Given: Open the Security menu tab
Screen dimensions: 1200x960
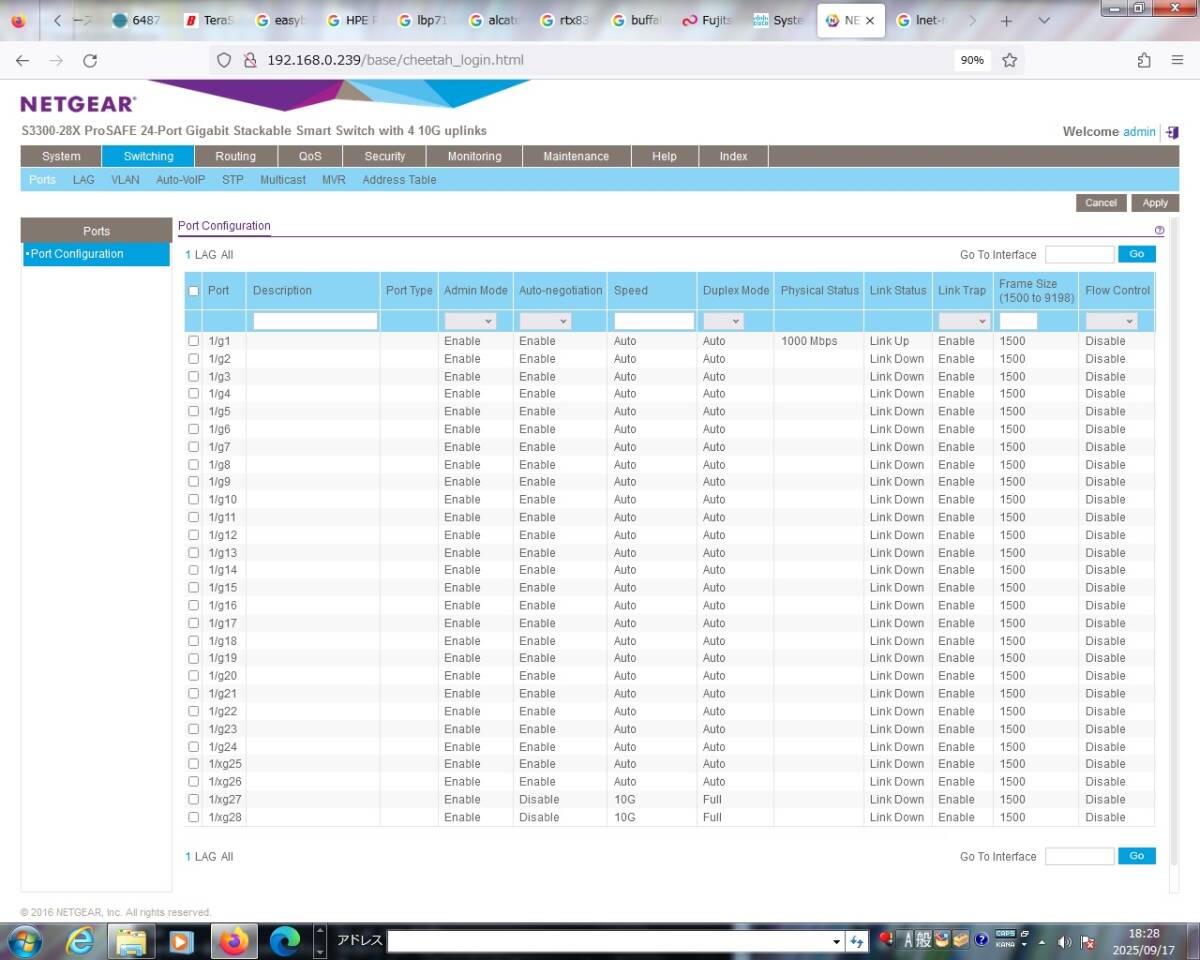Looking at the screenshot, I should pos(384,156).
